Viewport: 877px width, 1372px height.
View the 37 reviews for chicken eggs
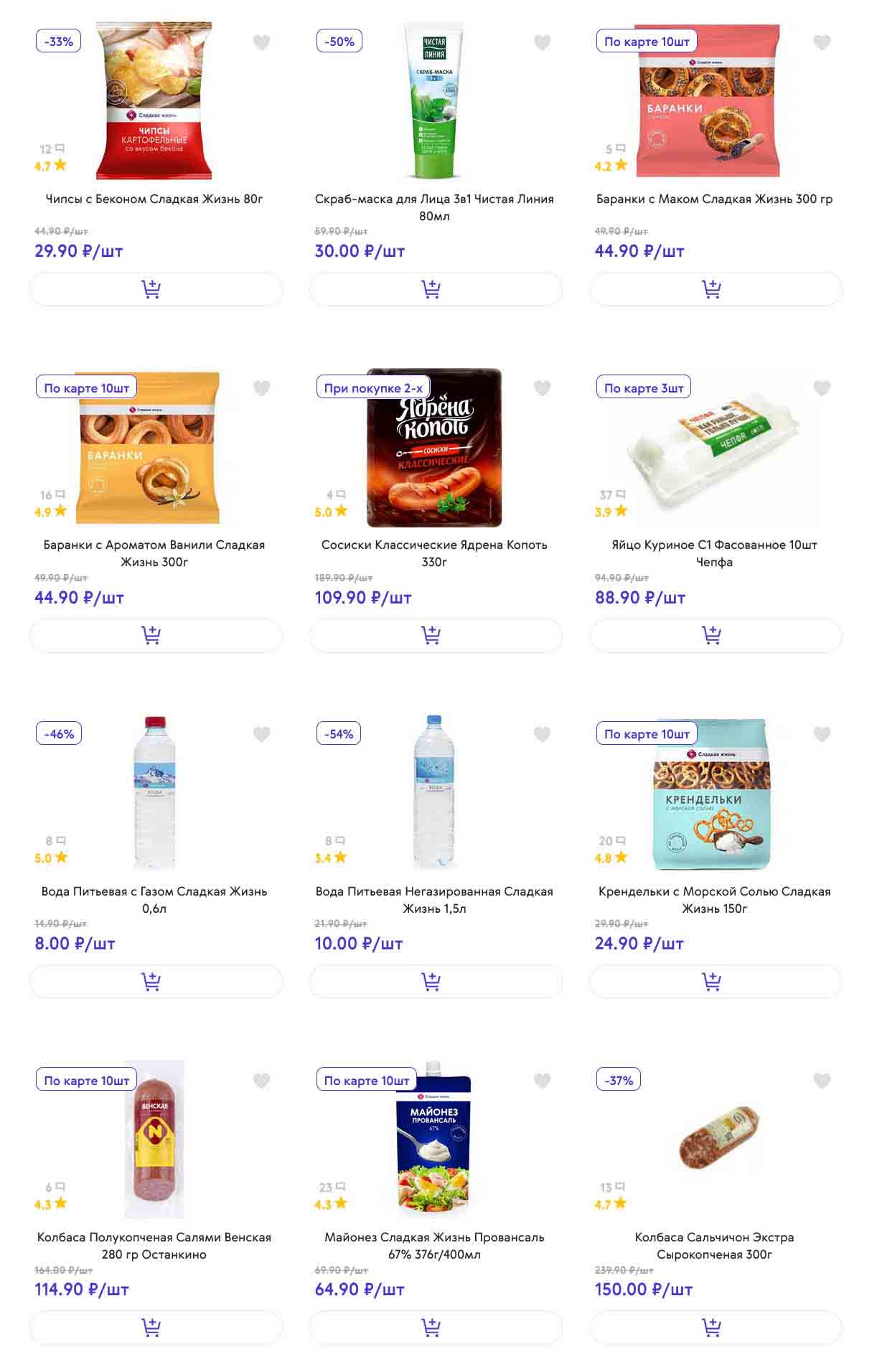tap(612, 495)
